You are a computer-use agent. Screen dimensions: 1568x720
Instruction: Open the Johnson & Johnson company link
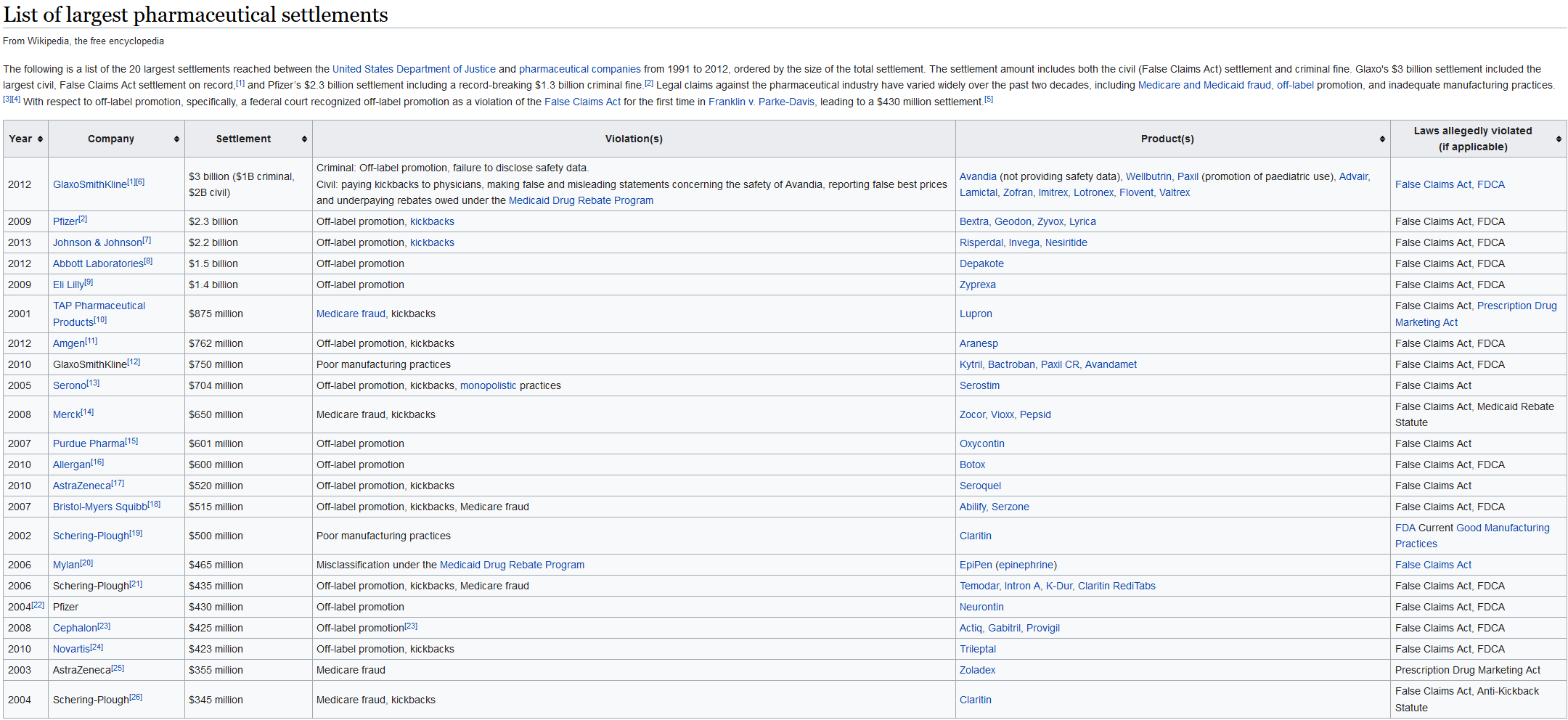tap(97, 242)
